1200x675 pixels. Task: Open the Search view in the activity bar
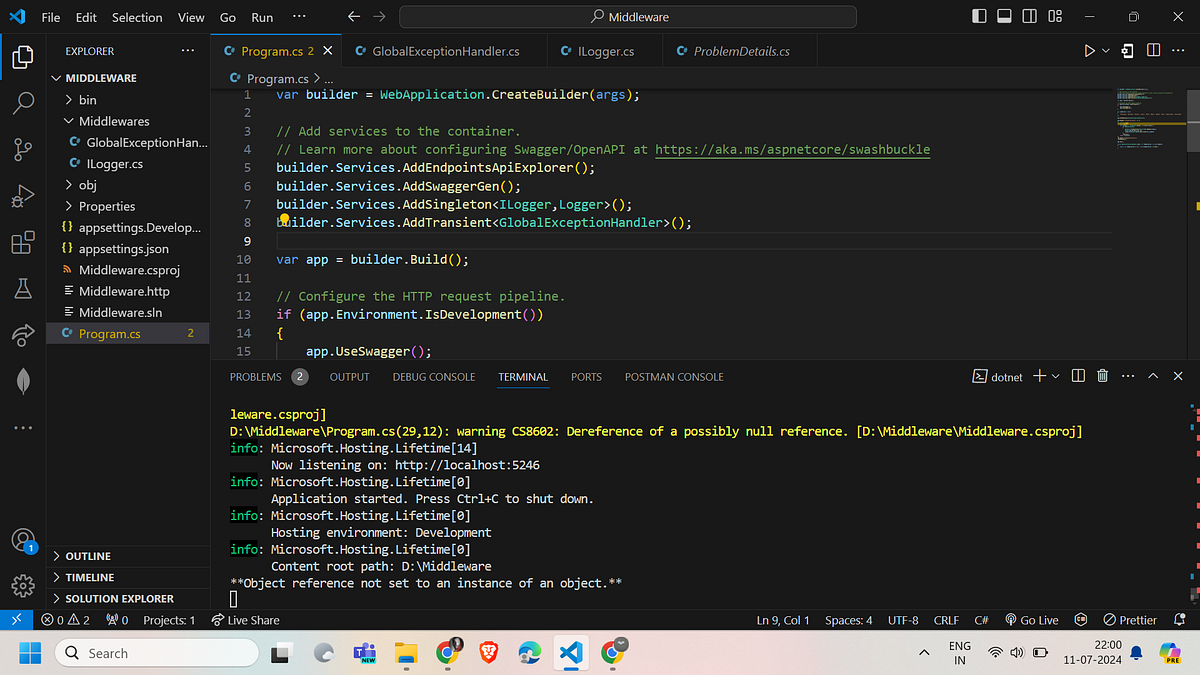[x=22, y=103]
